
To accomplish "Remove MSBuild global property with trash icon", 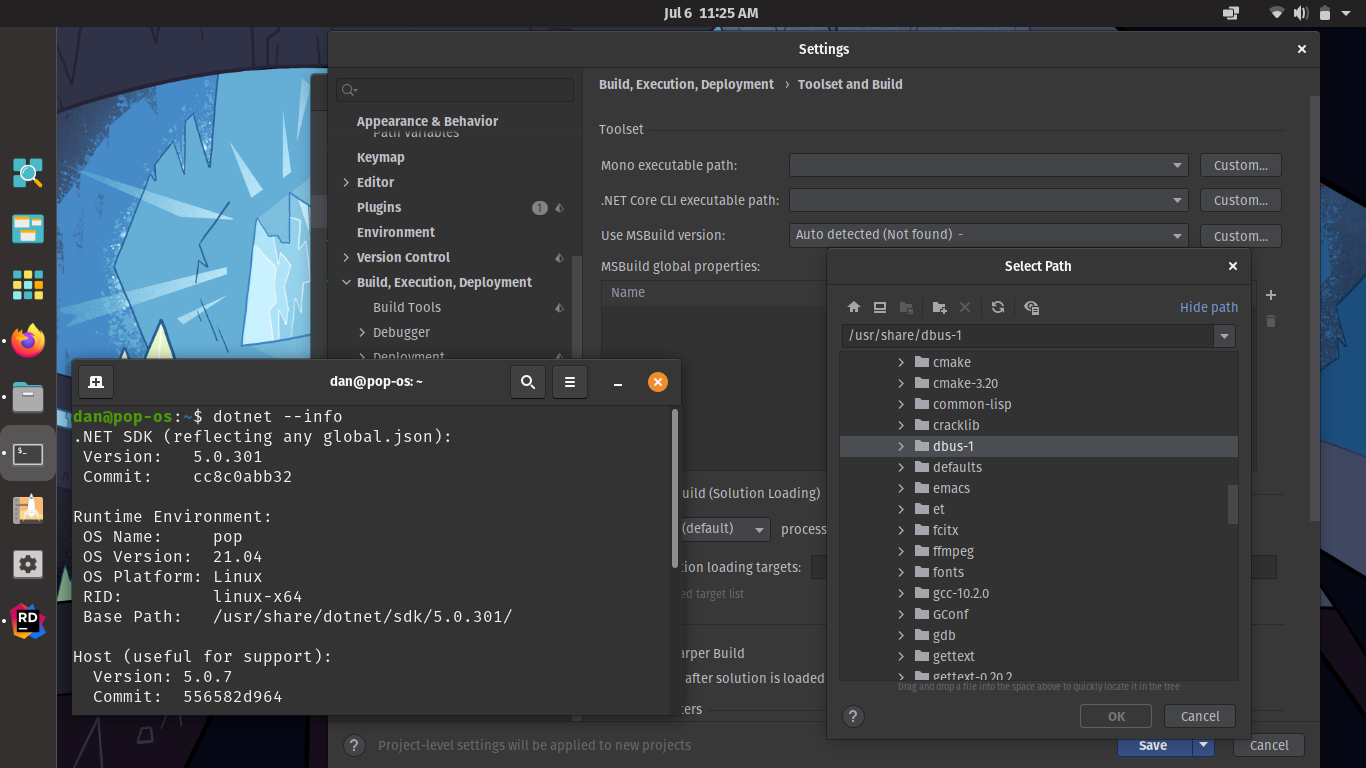I will 1271,321.
